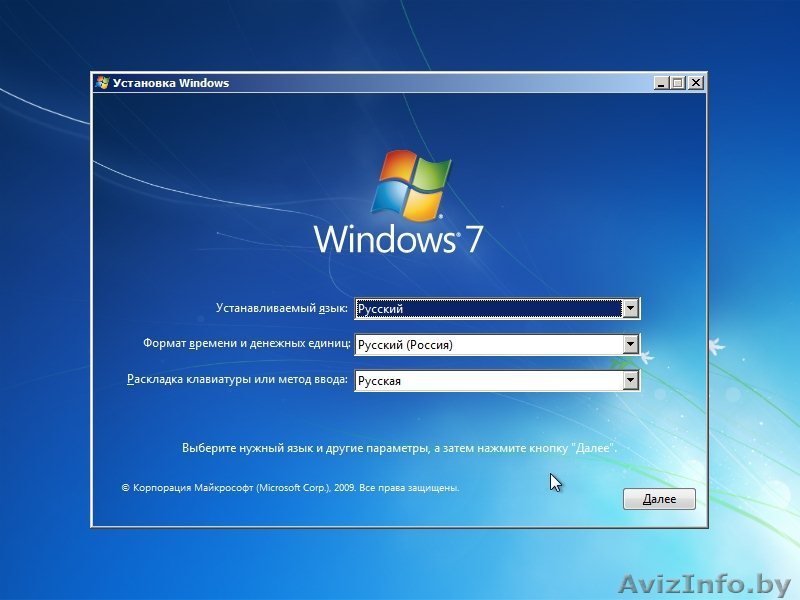Minimize the setup window

coord(662,83)
